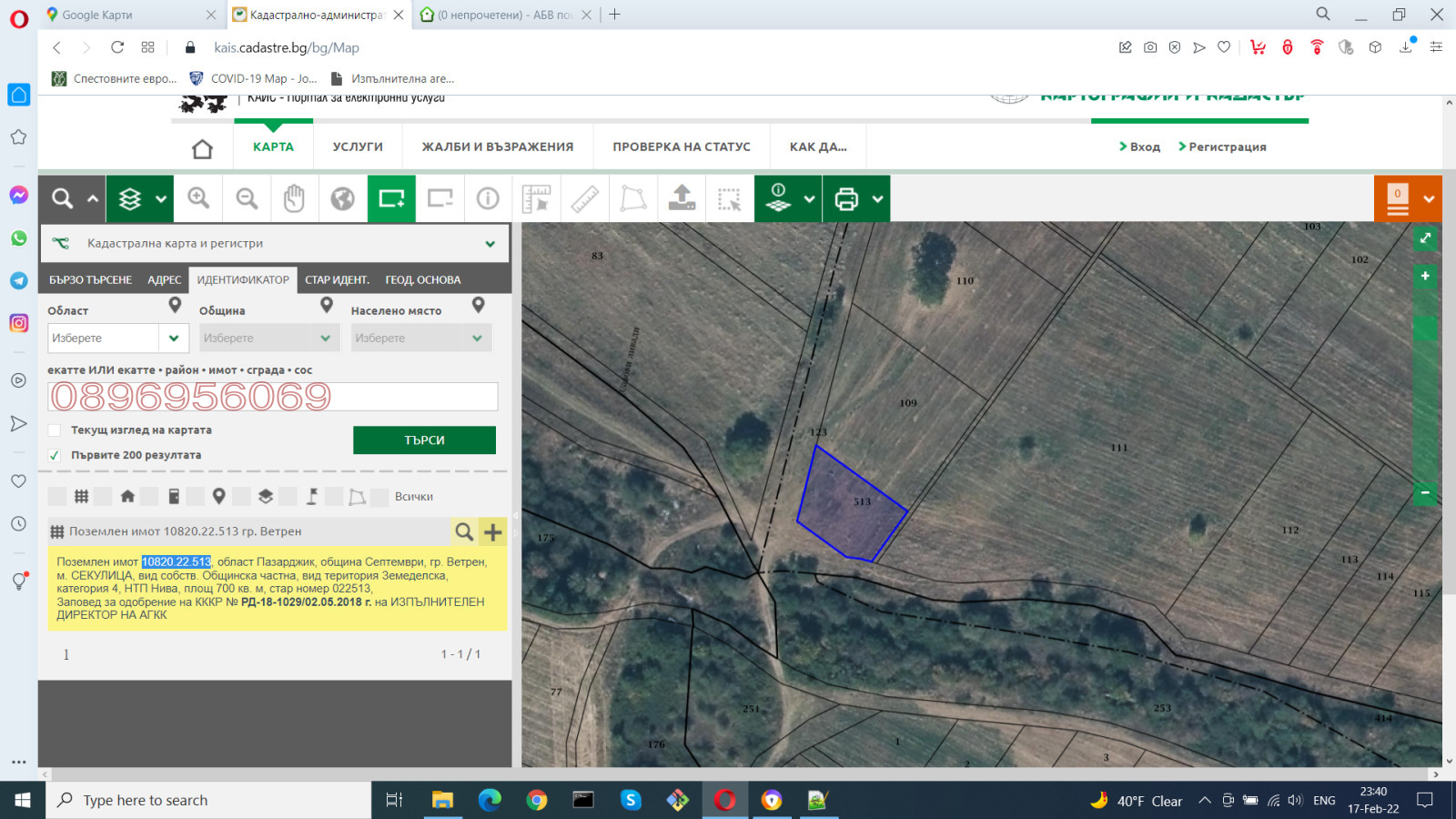Switch to the СТАР ИДЕНТ. tab
The image size is (1456, 819).
[337, 280]
